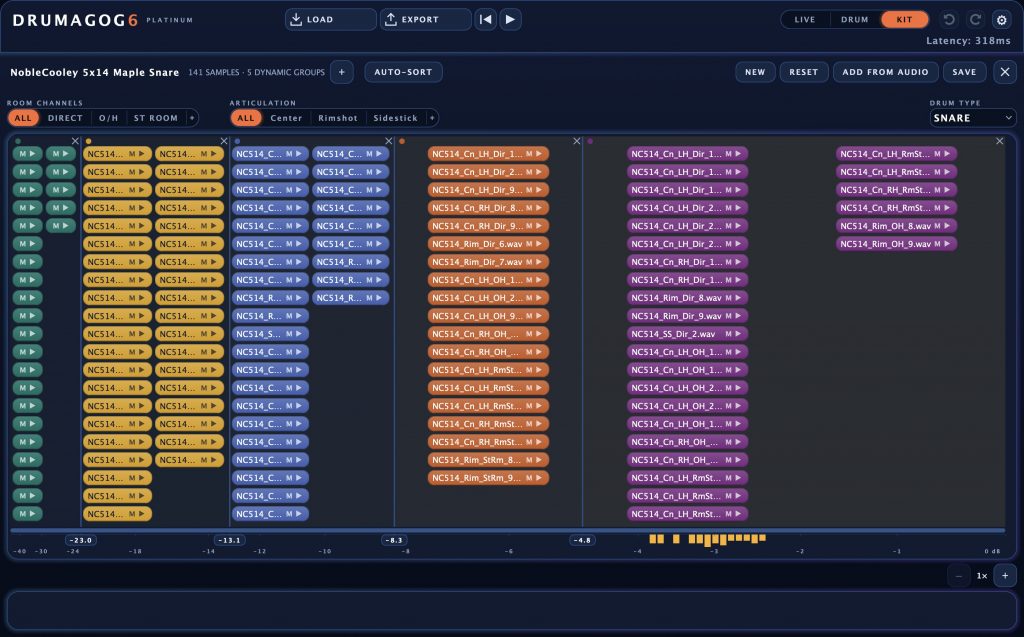The image size is (1024, 637).
Task: Switch to LIVE mode
Action: [x=805, y=20]
